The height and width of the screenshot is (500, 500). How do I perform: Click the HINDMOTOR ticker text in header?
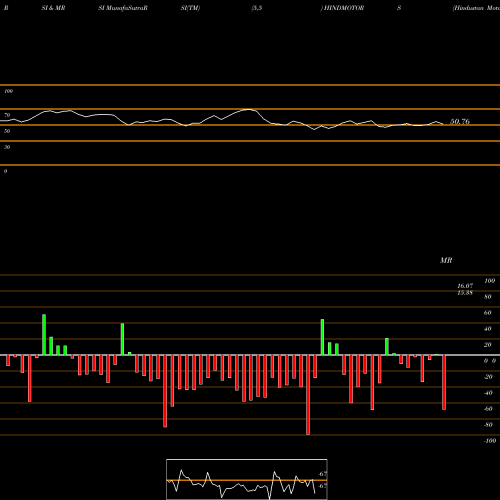344,8
